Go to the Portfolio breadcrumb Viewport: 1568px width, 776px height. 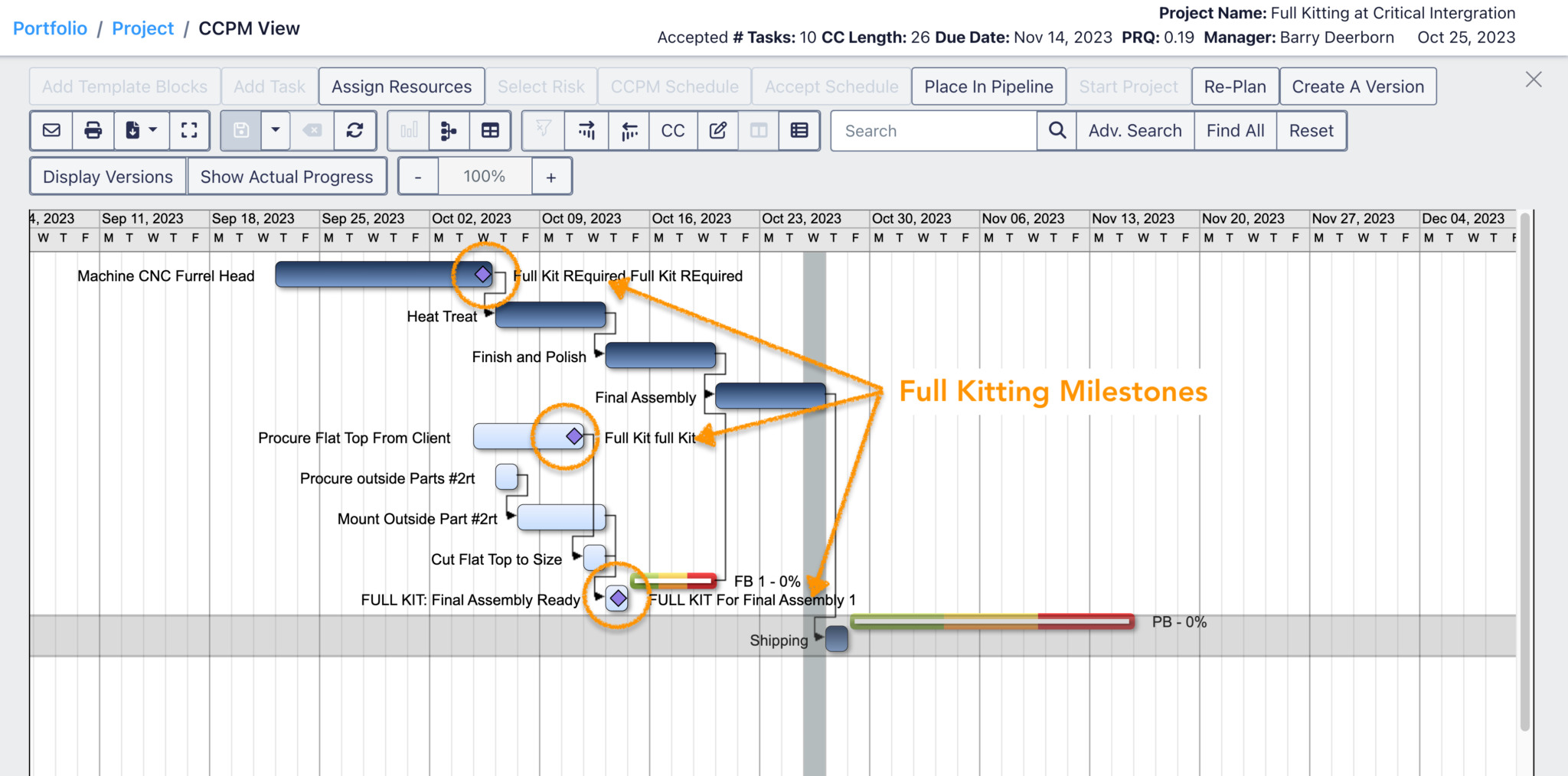[x=51, y=28]
